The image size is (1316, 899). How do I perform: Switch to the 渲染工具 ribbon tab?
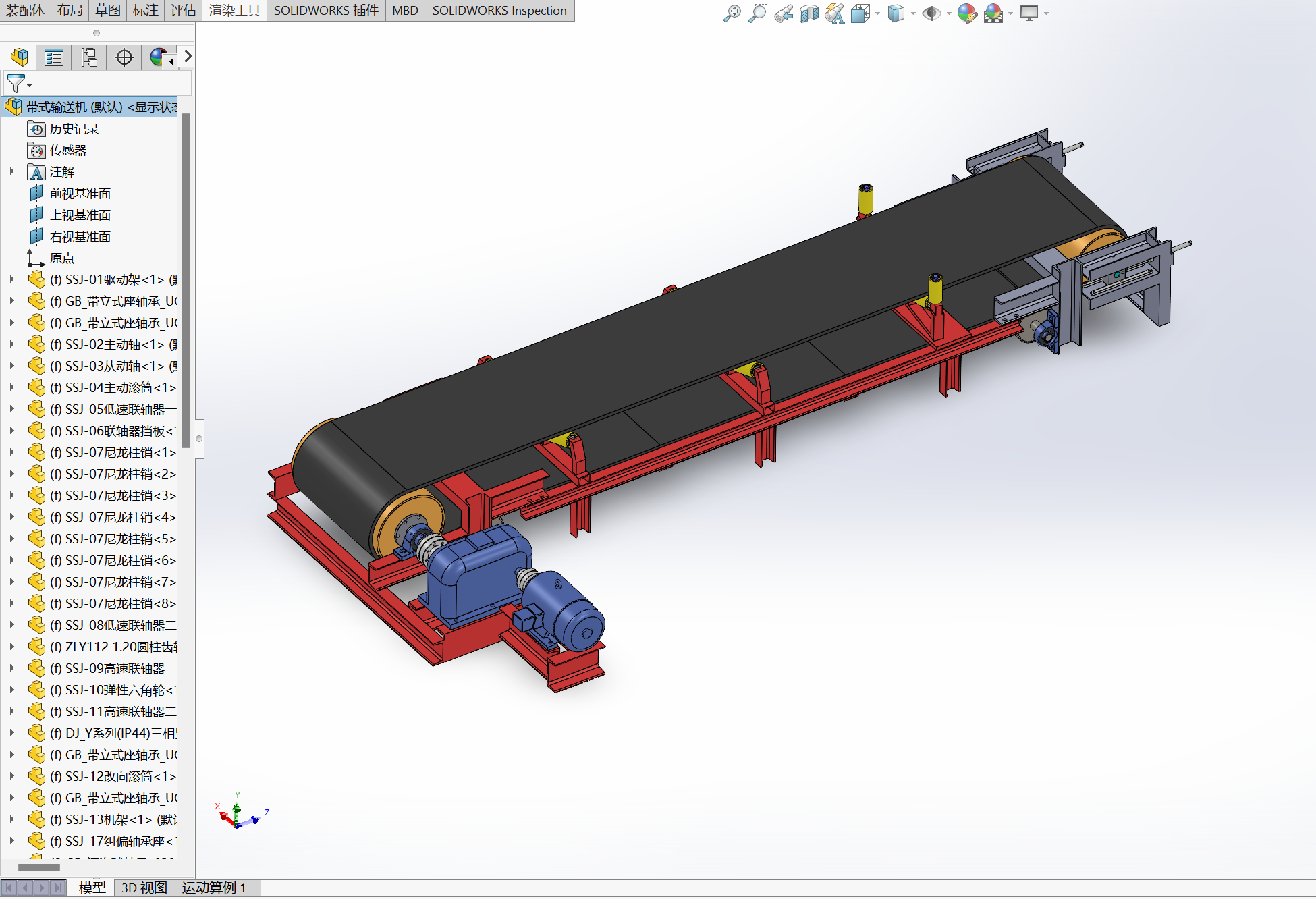(234, 10)
